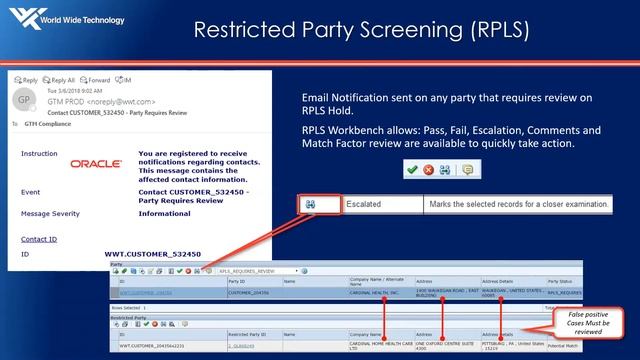640x360 pixels.
Task: Click the first icon in the Party toolbar
Action: (x=116, y=271)
